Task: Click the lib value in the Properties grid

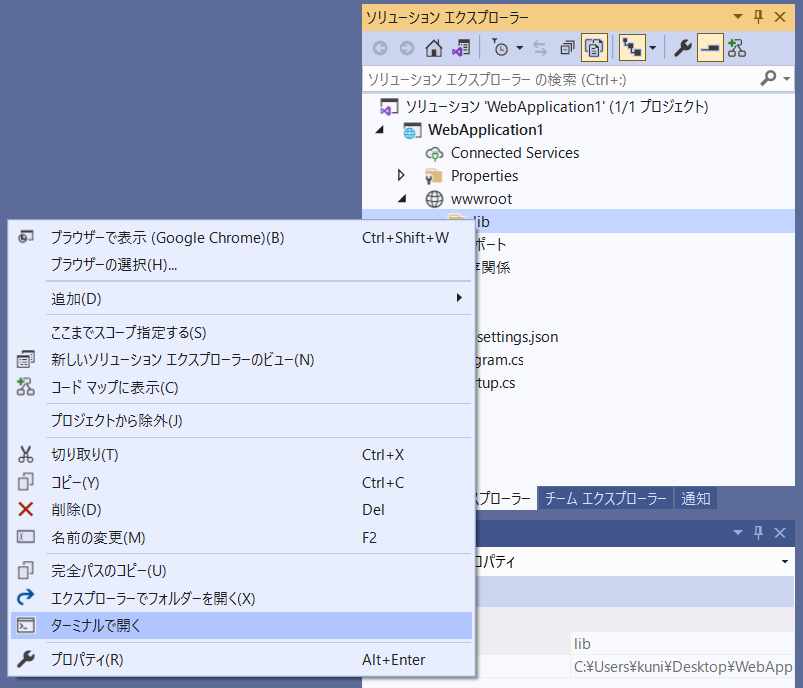Action: click(x=683, y=643)
